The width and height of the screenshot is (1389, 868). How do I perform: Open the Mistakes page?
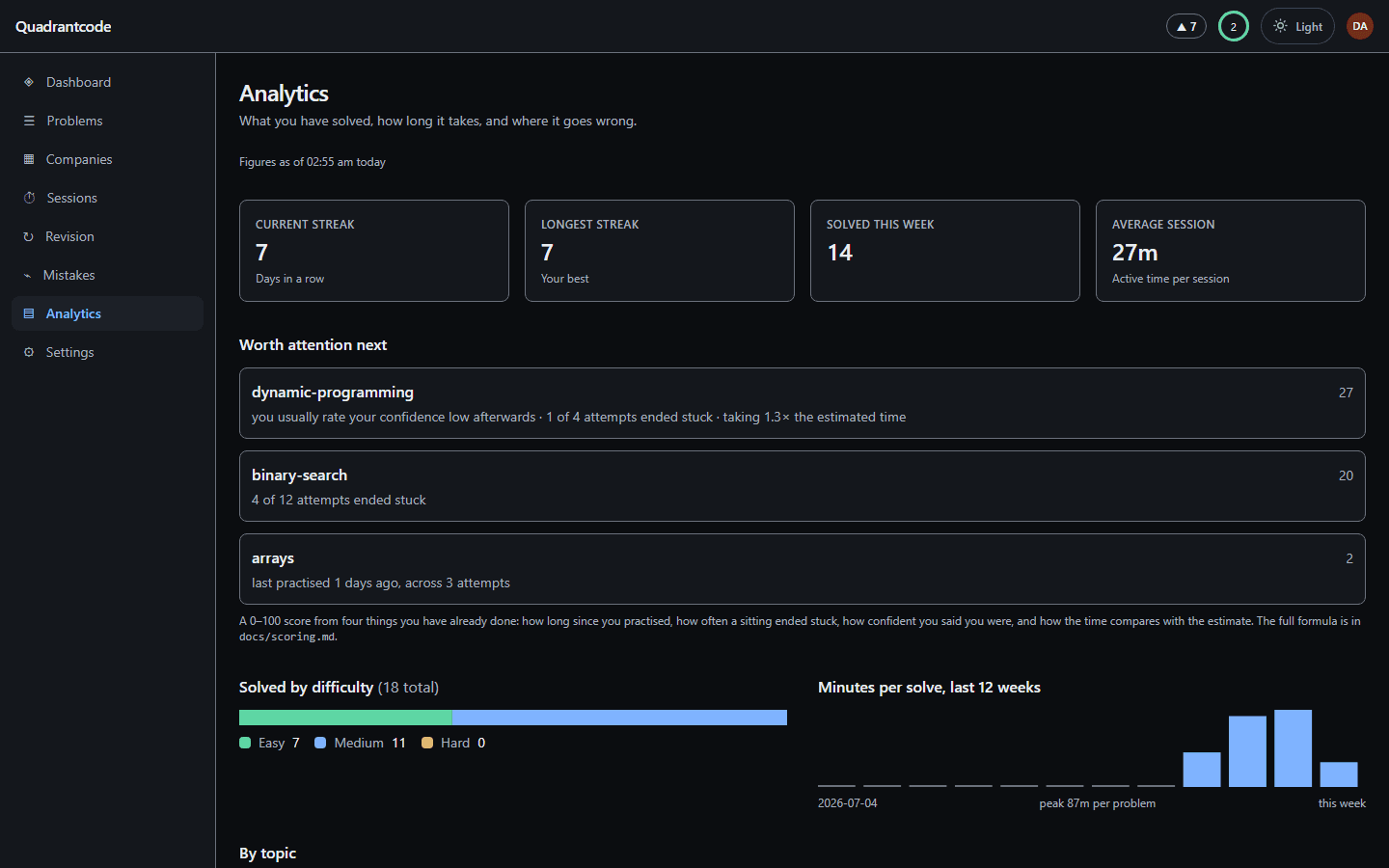[x=107, y=275]
